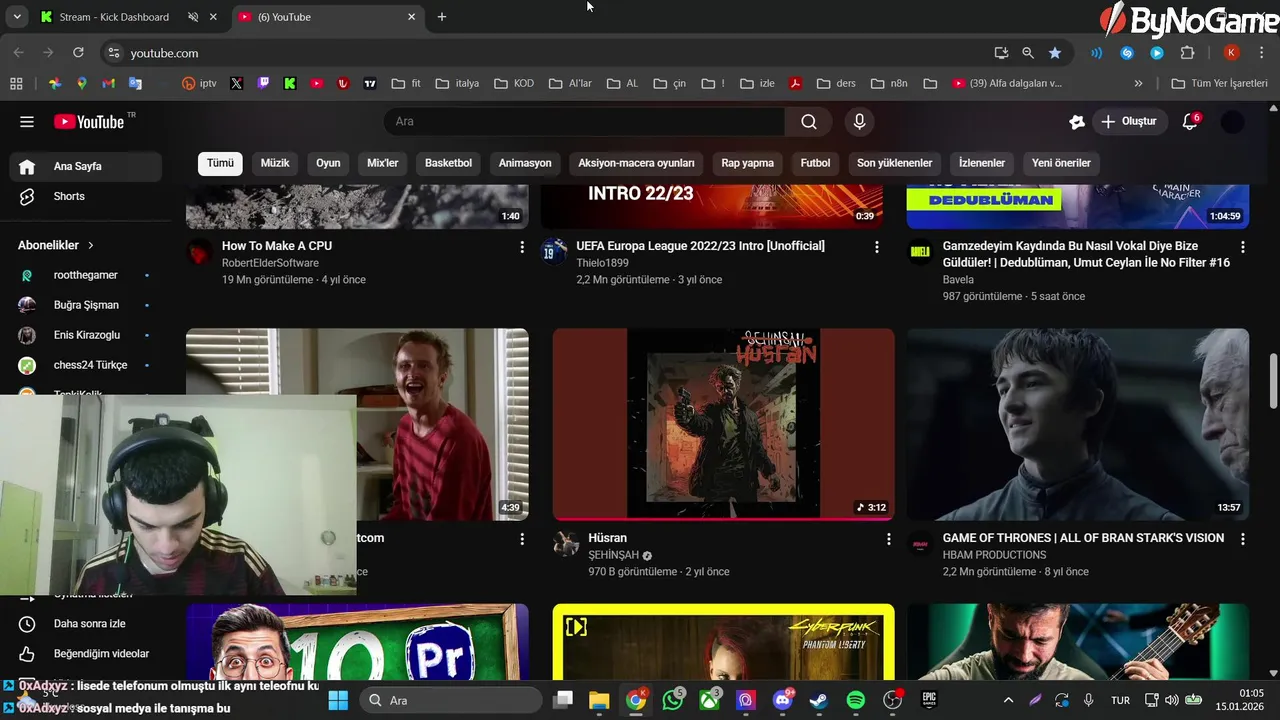The image size is (1280, 720).
Task: Open the n8n bookmarks folder
Action: click(x=889, y=84)
